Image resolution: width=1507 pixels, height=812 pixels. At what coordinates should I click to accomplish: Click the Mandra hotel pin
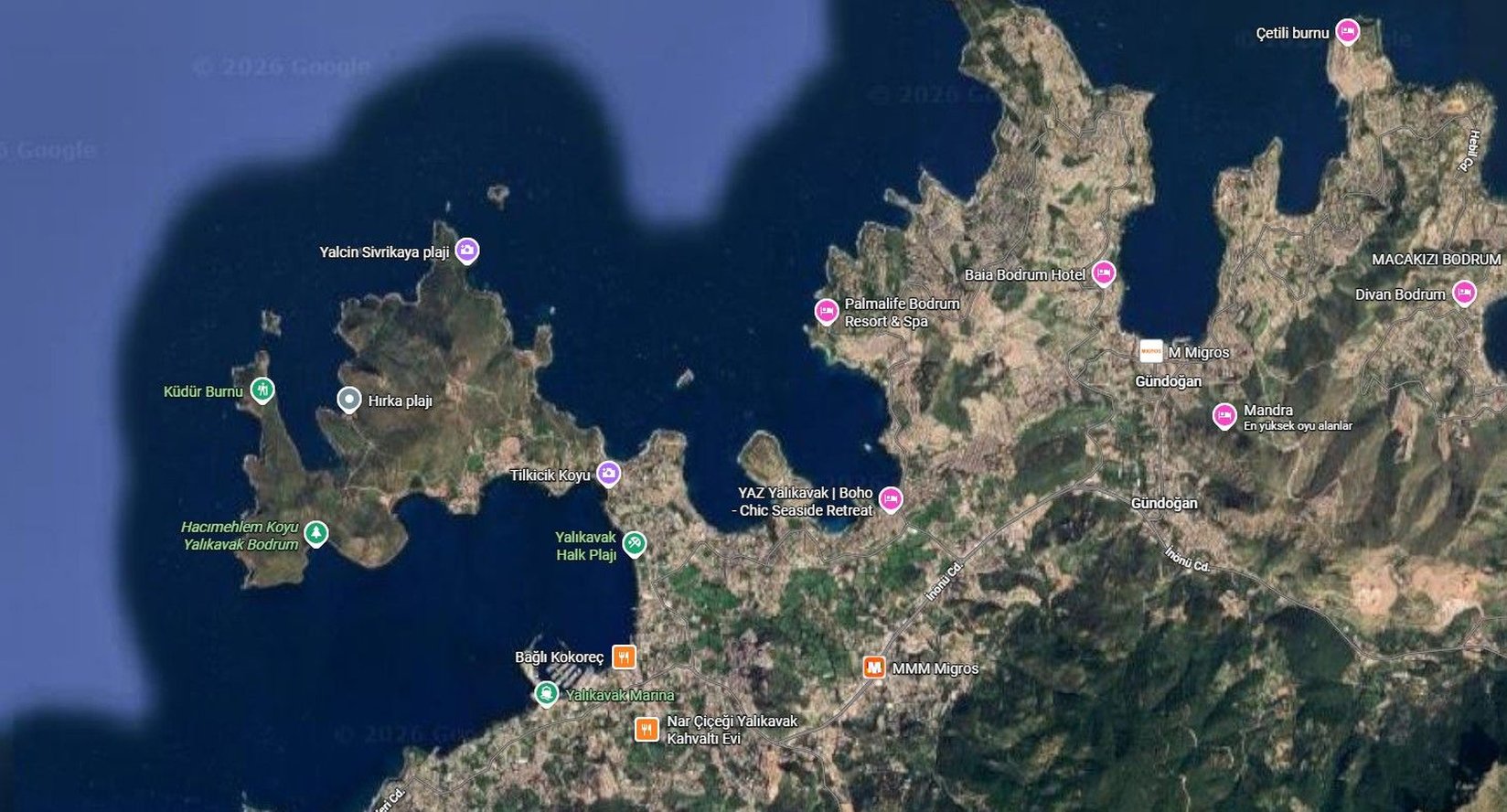1224,415
